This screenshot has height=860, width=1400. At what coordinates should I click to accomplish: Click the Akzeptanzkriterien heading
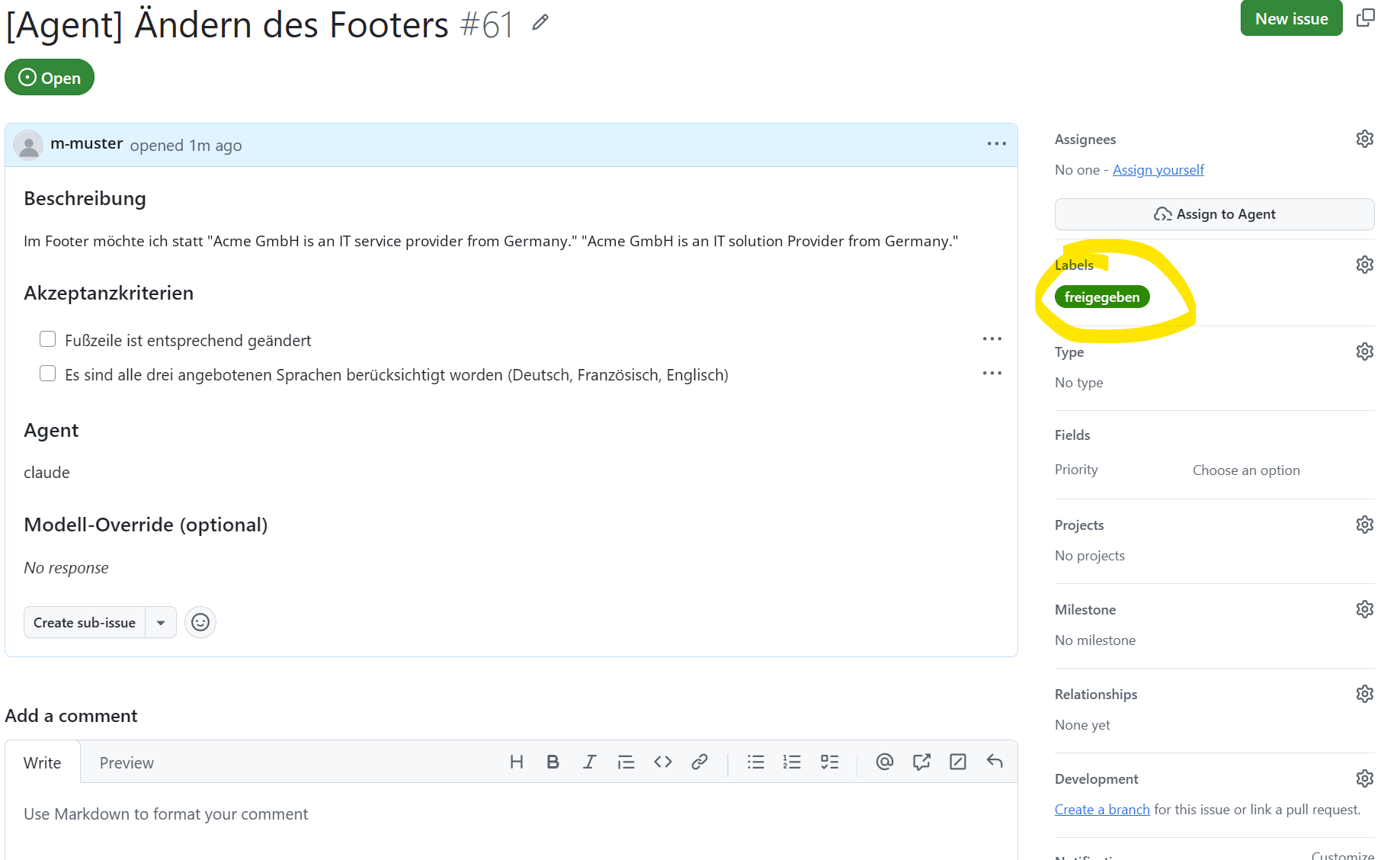click(108, 293)
